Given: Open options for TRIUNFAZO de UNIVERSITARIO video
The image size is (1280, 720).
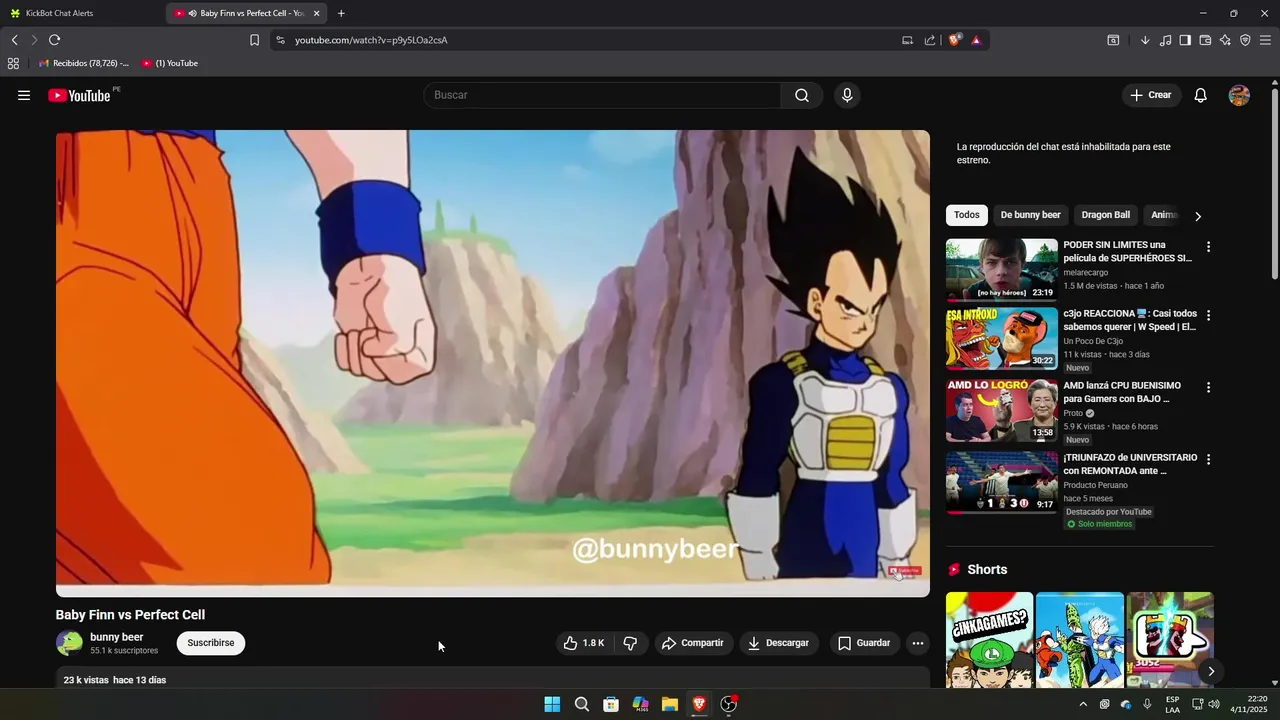Looking at the screenshot, I should pyautogui.click(x=1208, y=459).
